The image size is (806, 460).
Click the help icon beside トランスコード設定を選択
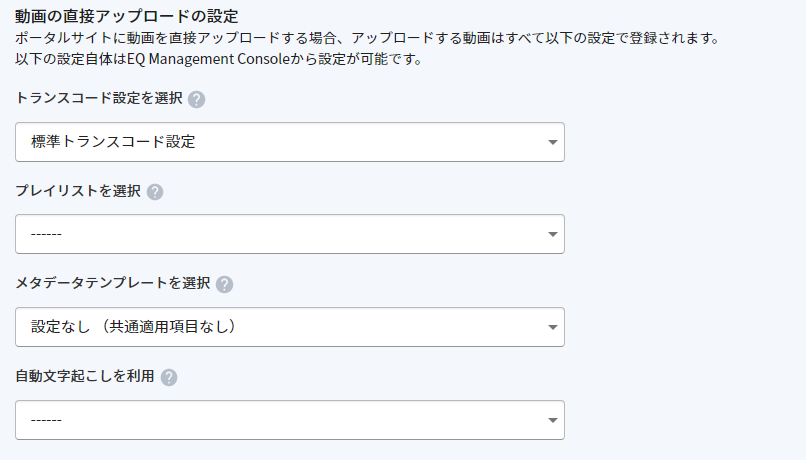click(x=196, y=99)
